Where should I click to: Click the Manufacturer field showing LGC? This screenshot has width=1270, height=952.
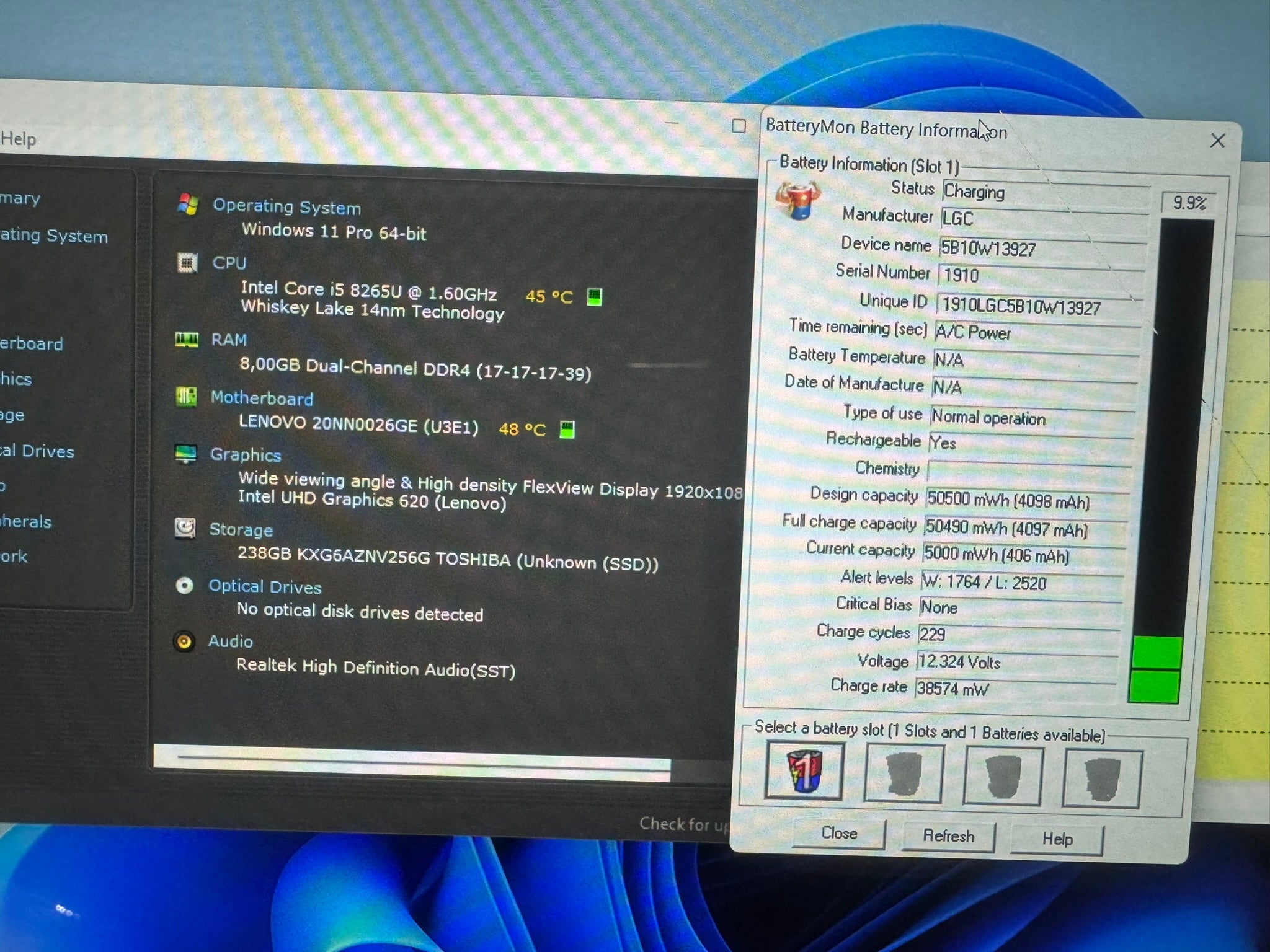click(1044, 219)
